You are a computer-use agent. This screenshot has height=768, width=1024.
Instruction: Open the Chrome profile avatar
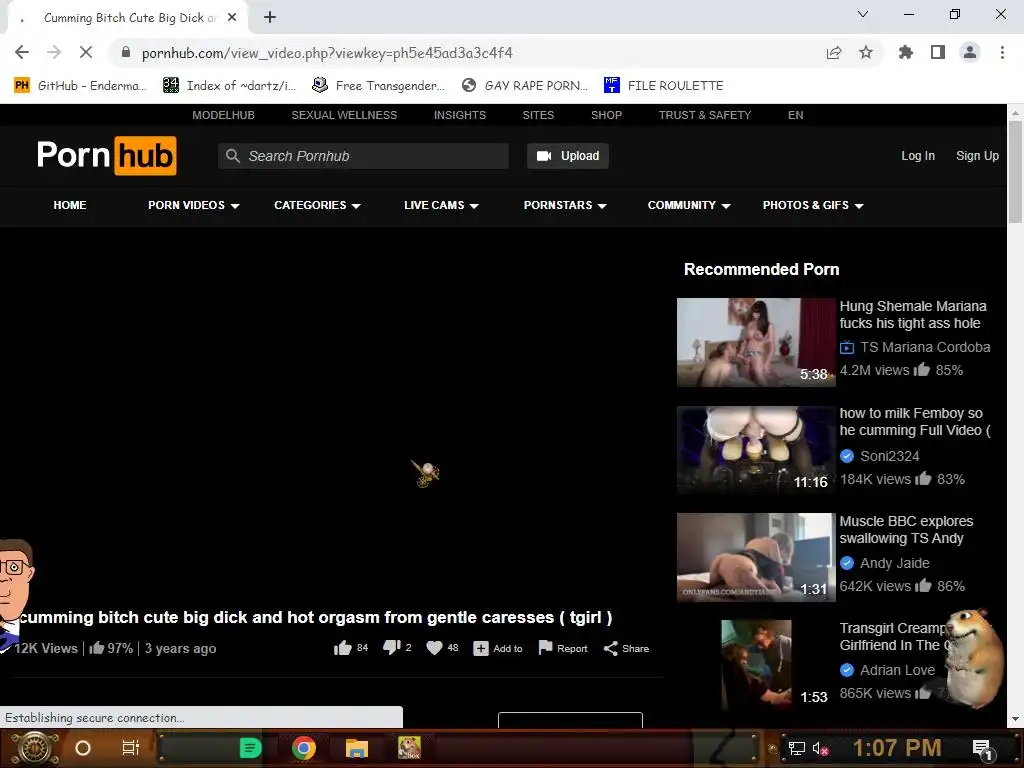click(970, 52)
